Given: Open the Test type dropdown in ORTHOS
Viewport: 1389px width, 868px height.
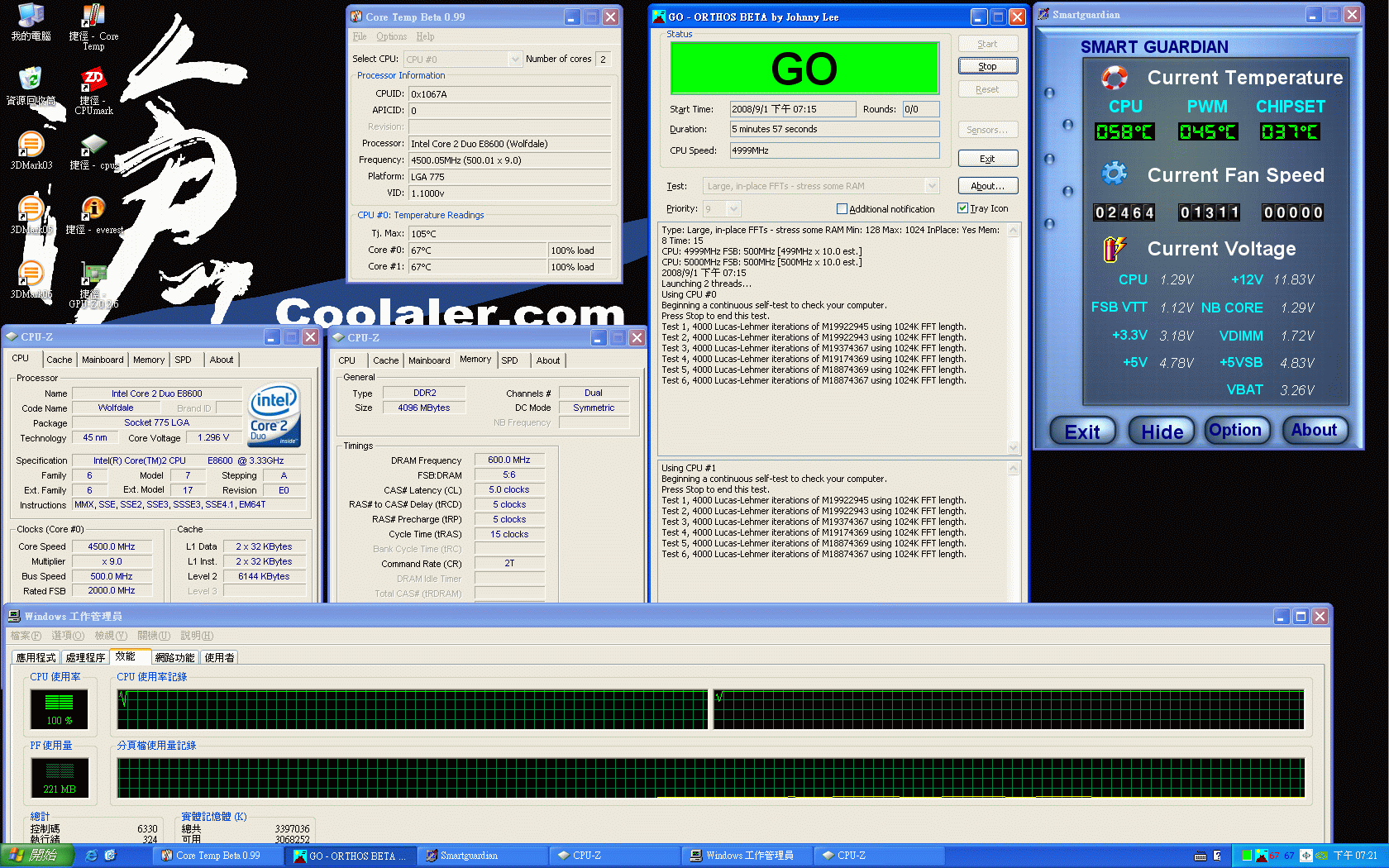Looking at the screenshot, I should [x=932, y=186].
